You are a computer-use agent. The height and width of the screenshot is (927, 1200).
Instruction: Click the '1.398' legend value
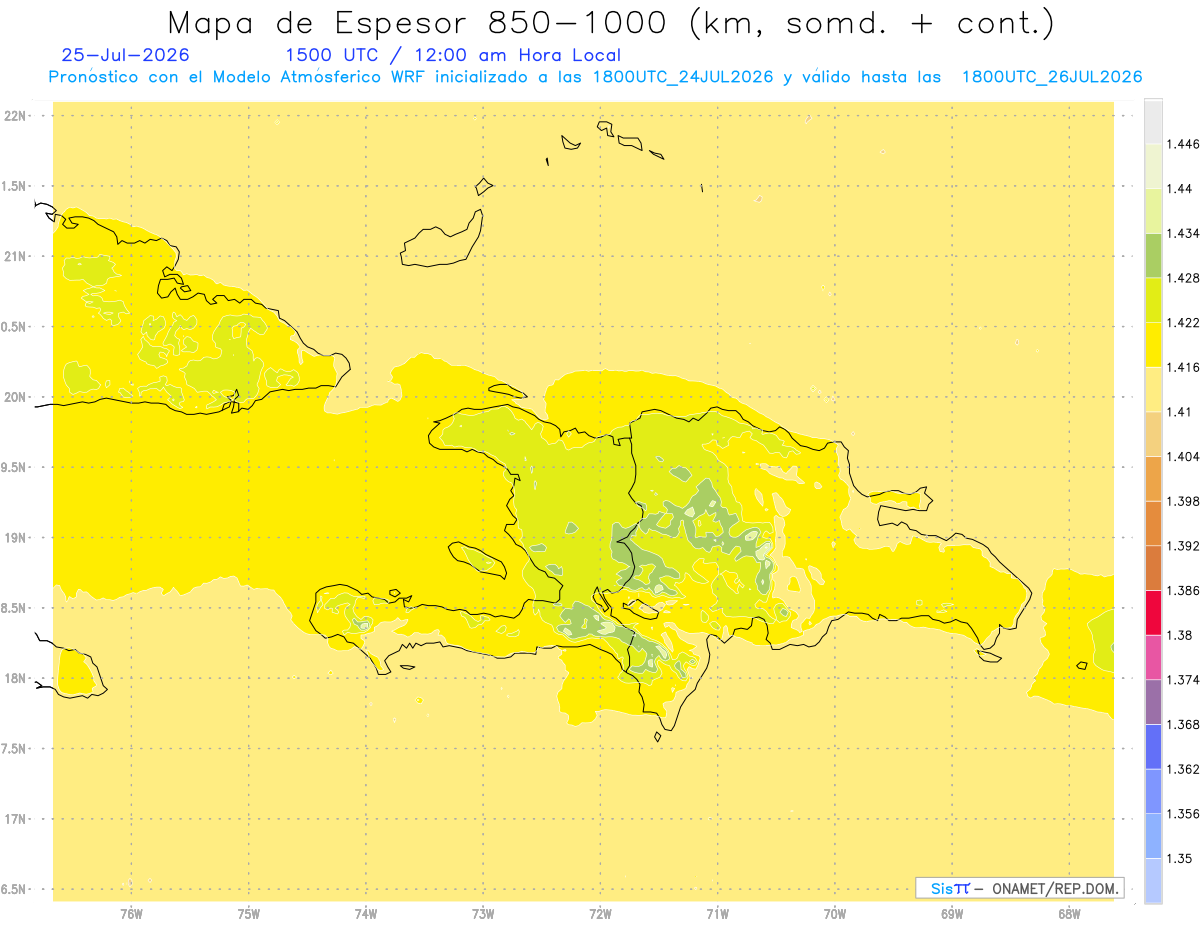click(x=1182, y=501)
